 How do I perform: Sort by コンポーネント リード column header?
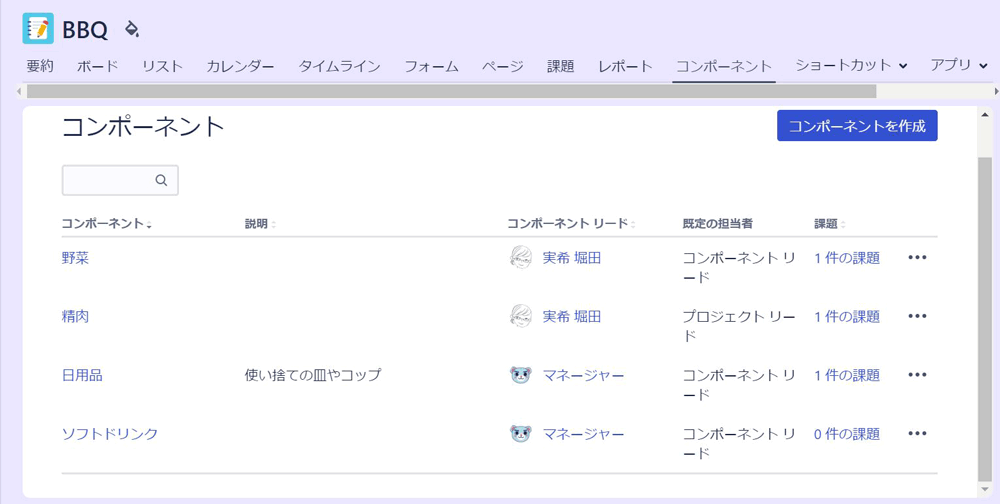click(x=572, y=224)
